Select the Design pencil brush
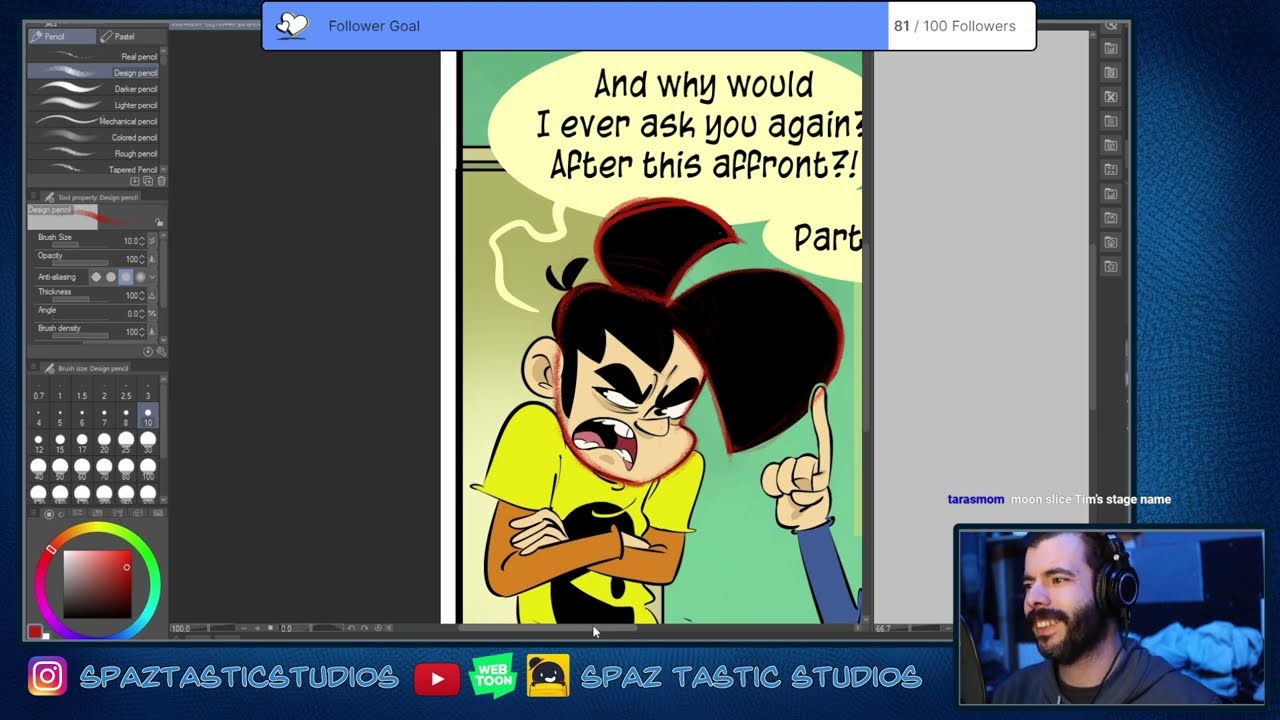1280x720 pixels. (x=93, y=73)
